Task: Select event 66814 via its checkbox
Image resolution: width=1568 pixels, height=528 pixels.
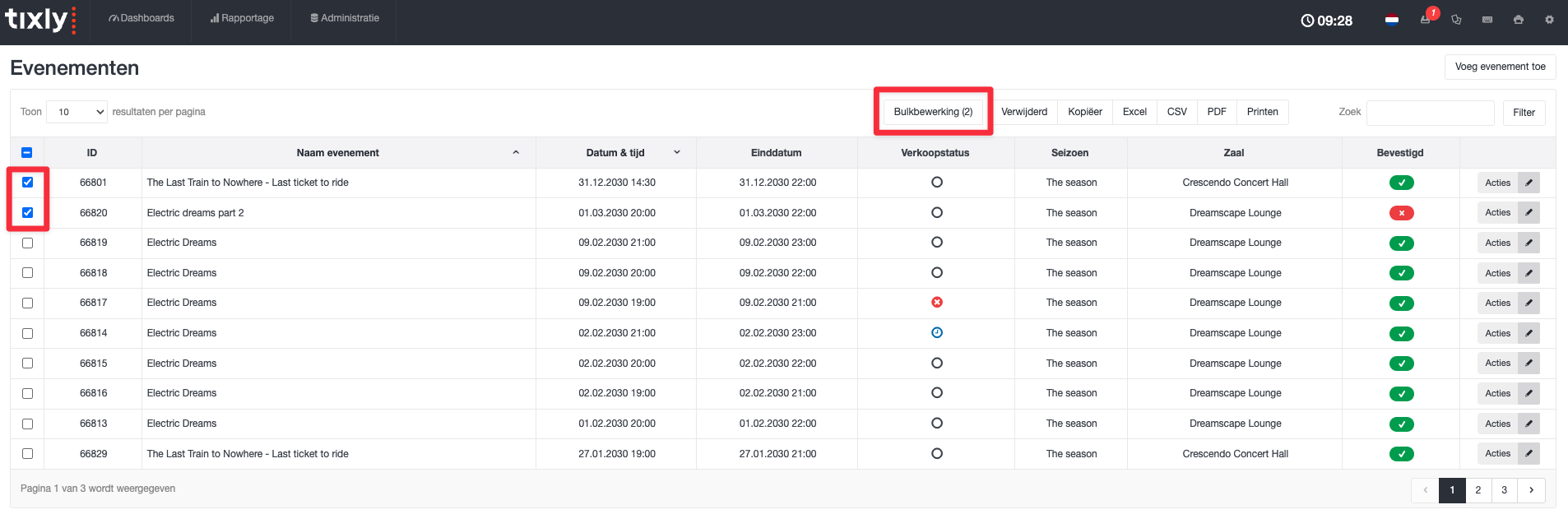Action: 27,333
